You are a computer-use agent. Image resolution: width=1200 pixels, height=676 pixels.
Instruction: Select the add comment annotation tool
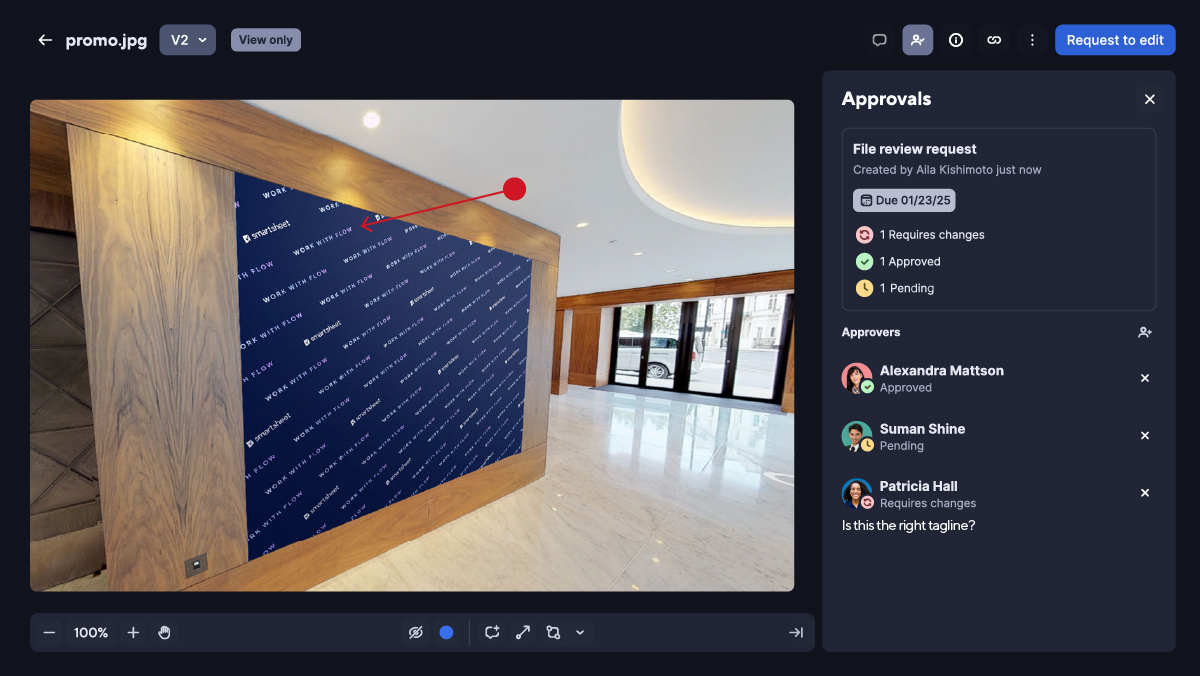tap(492, 633)
